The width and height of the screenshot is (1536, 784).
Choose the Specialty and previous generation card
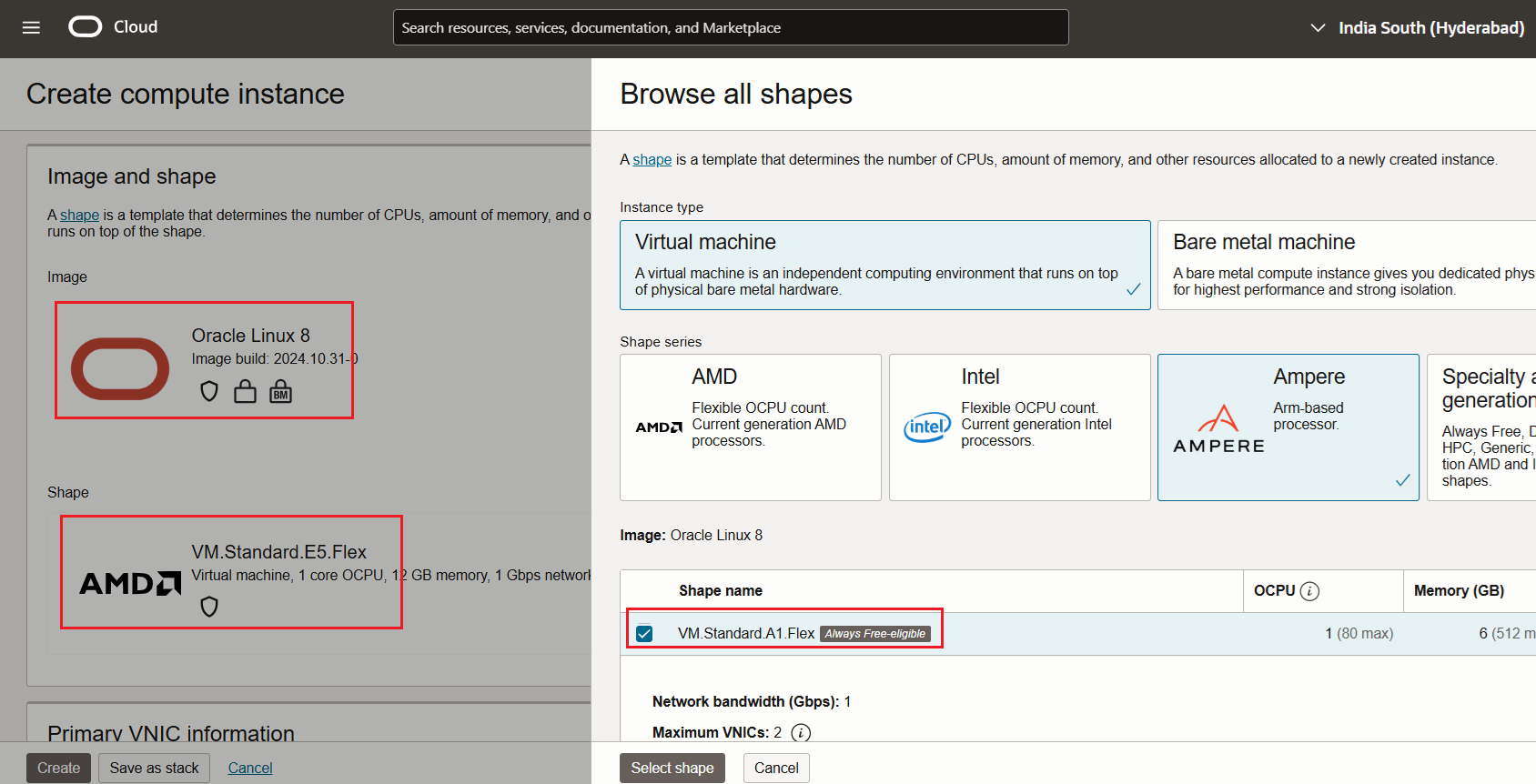pyautogui.click(x=1481, y=427)
